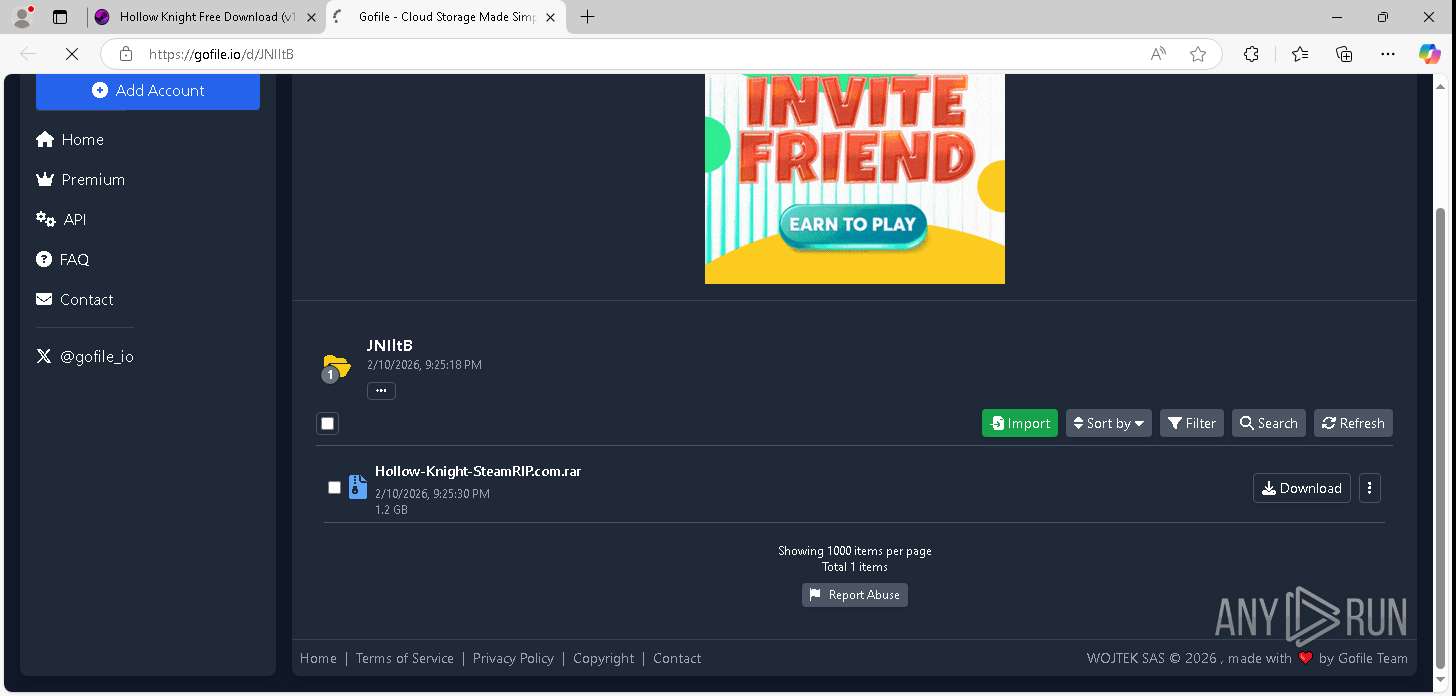This screenshot has height=696, width=1456.
Task: Open Premium in sidebar
Action: (x=80, y=179)
